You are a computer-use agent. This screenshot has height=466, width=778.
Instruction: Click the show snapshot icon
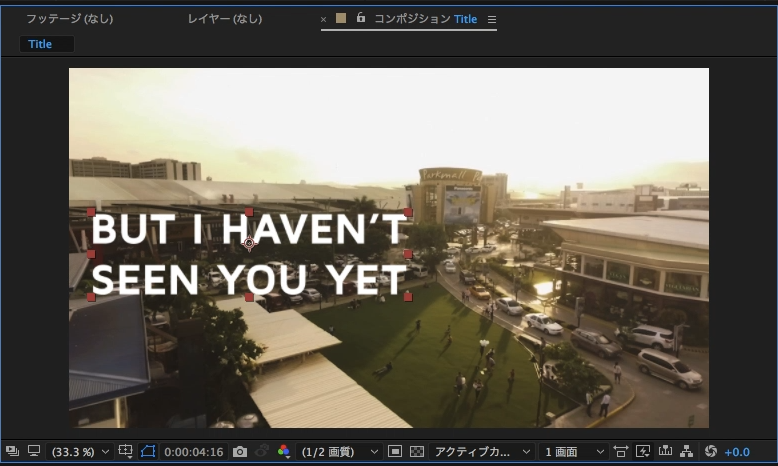pyautogui.click(x=261, y=451)
